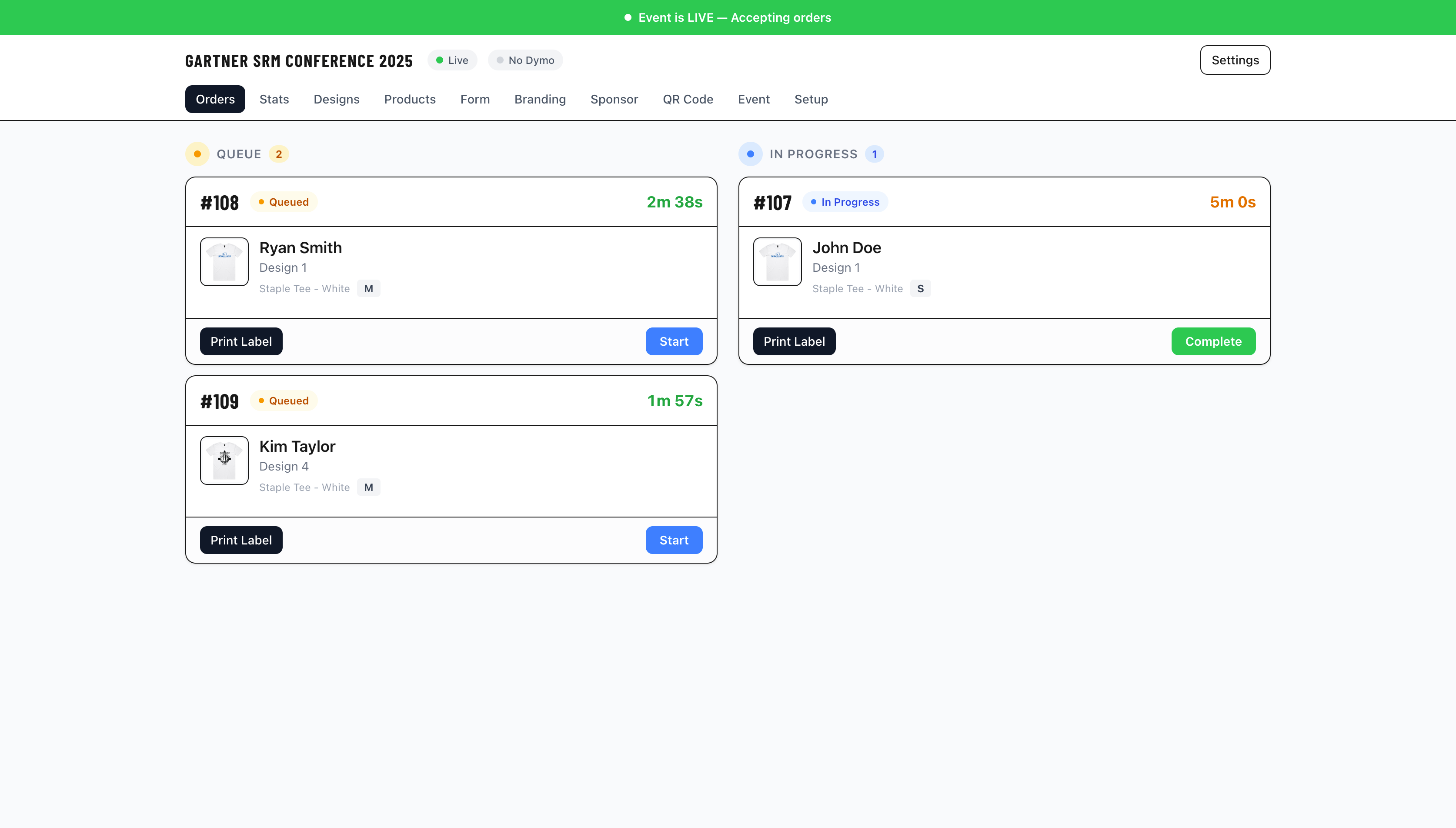
Task: Click the No Dymo printer badge
Action: coord(525,60)
